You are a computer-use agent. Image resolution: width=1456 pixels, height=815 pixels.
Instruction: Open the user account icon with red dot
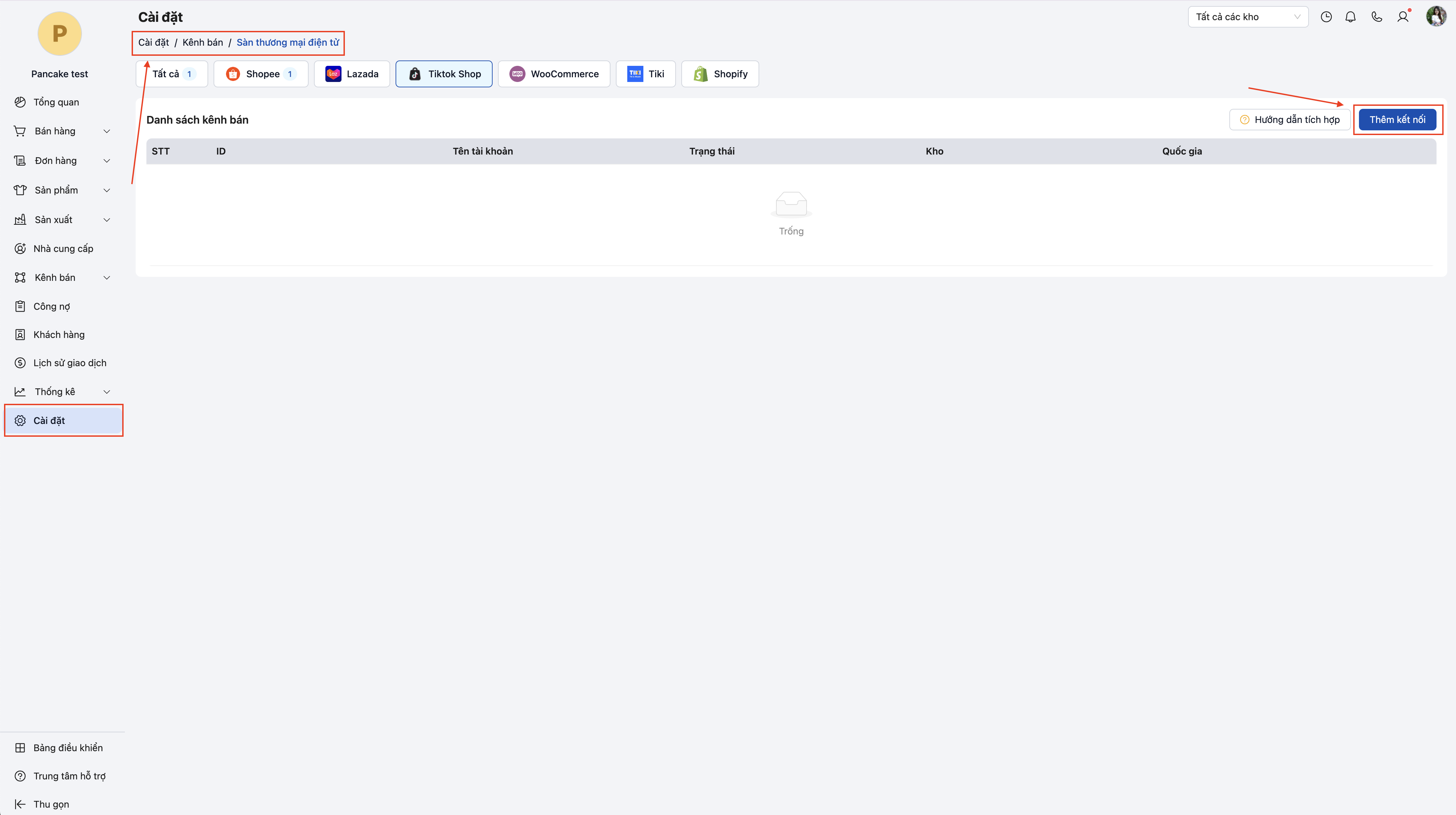pyautogui.click(x=1403, y=17)
